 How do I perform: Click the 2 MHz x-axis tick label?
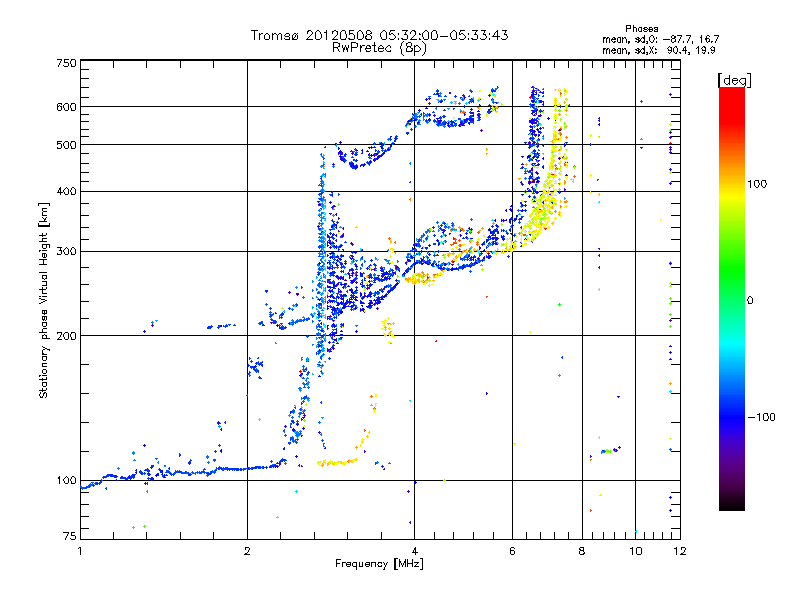click(x=247, y=551)
